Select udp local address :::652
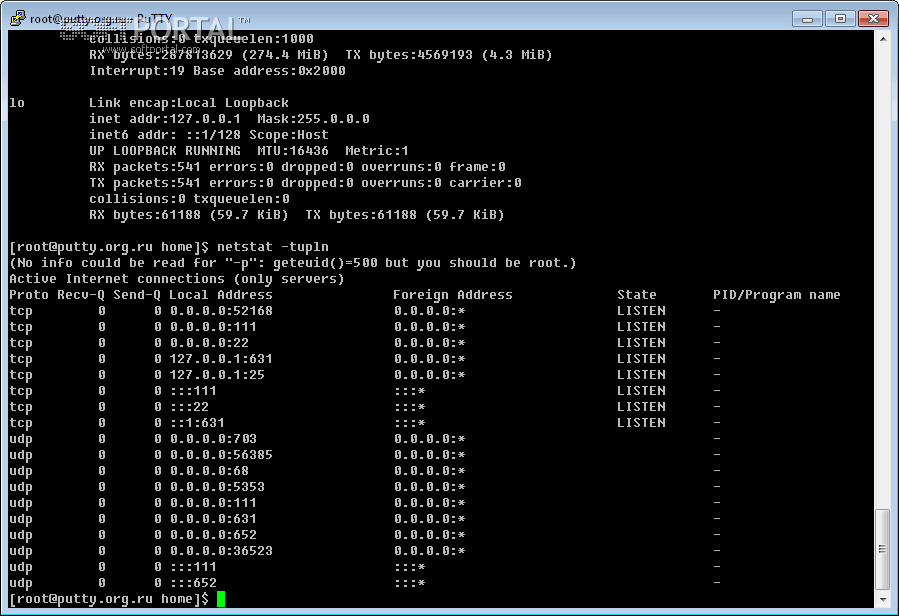 (193, 583)
